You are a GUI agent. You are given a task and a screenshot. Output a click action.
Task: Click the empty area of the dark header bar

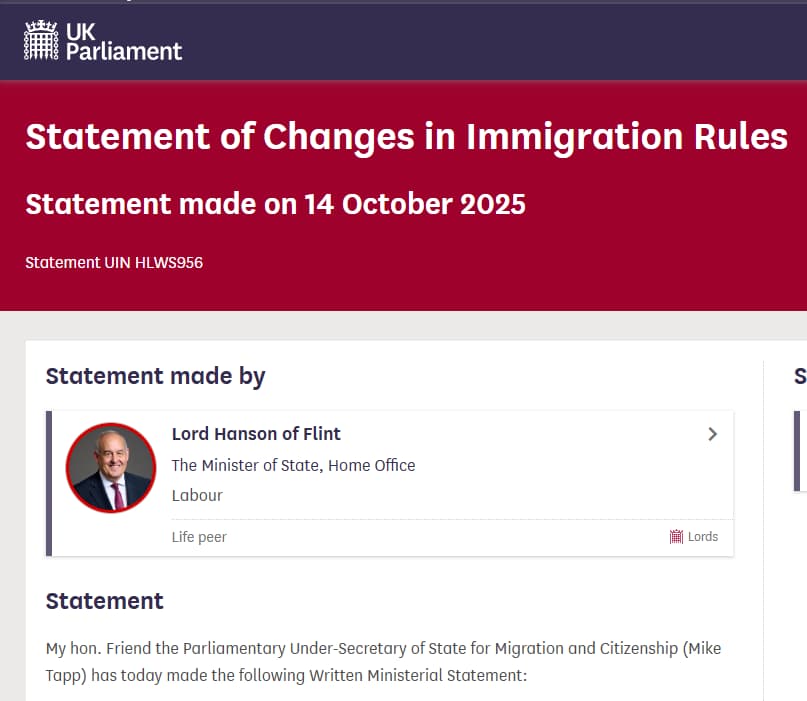[x=500, y=41]
